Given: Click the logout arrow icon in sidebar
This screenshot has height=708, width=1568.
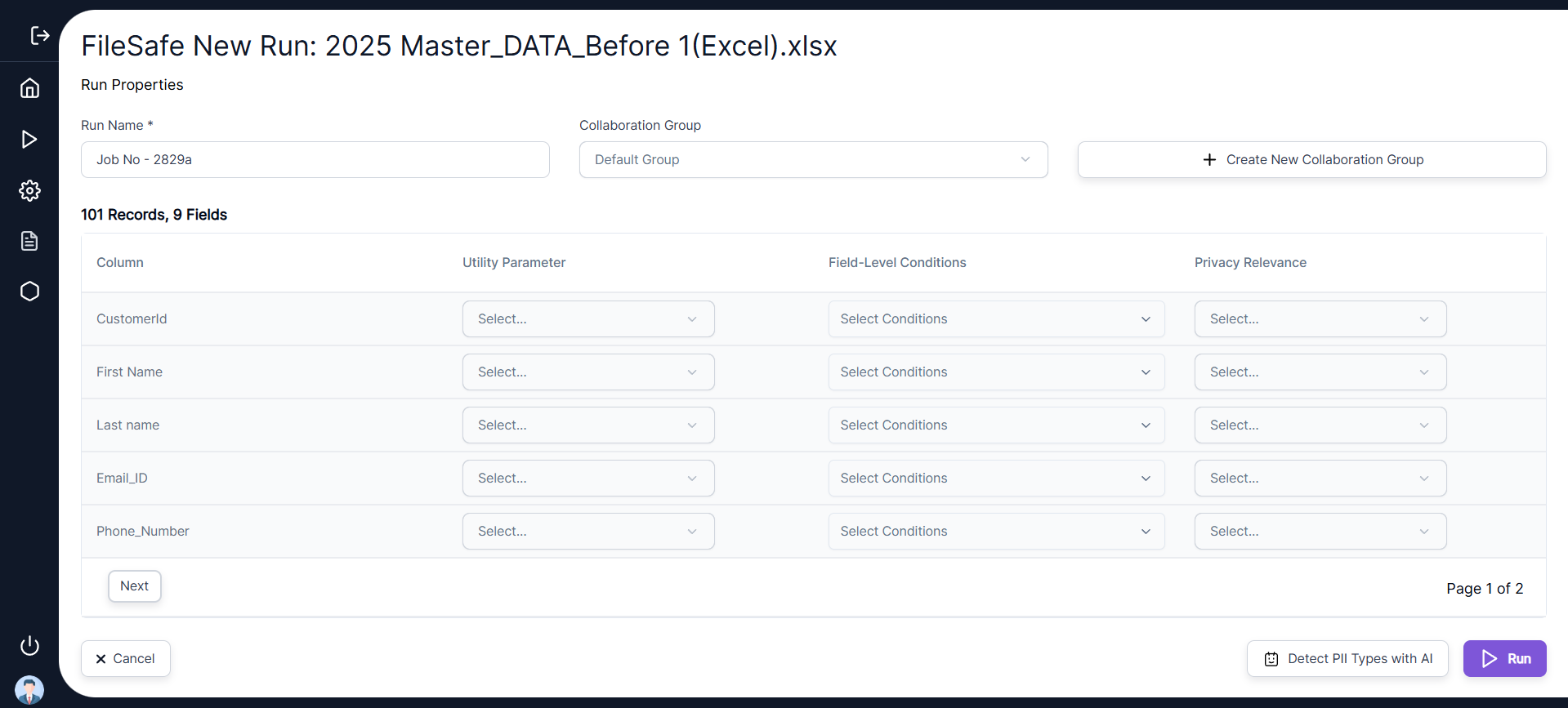Looking at the screenshot, I should click(x=39, y=35).
